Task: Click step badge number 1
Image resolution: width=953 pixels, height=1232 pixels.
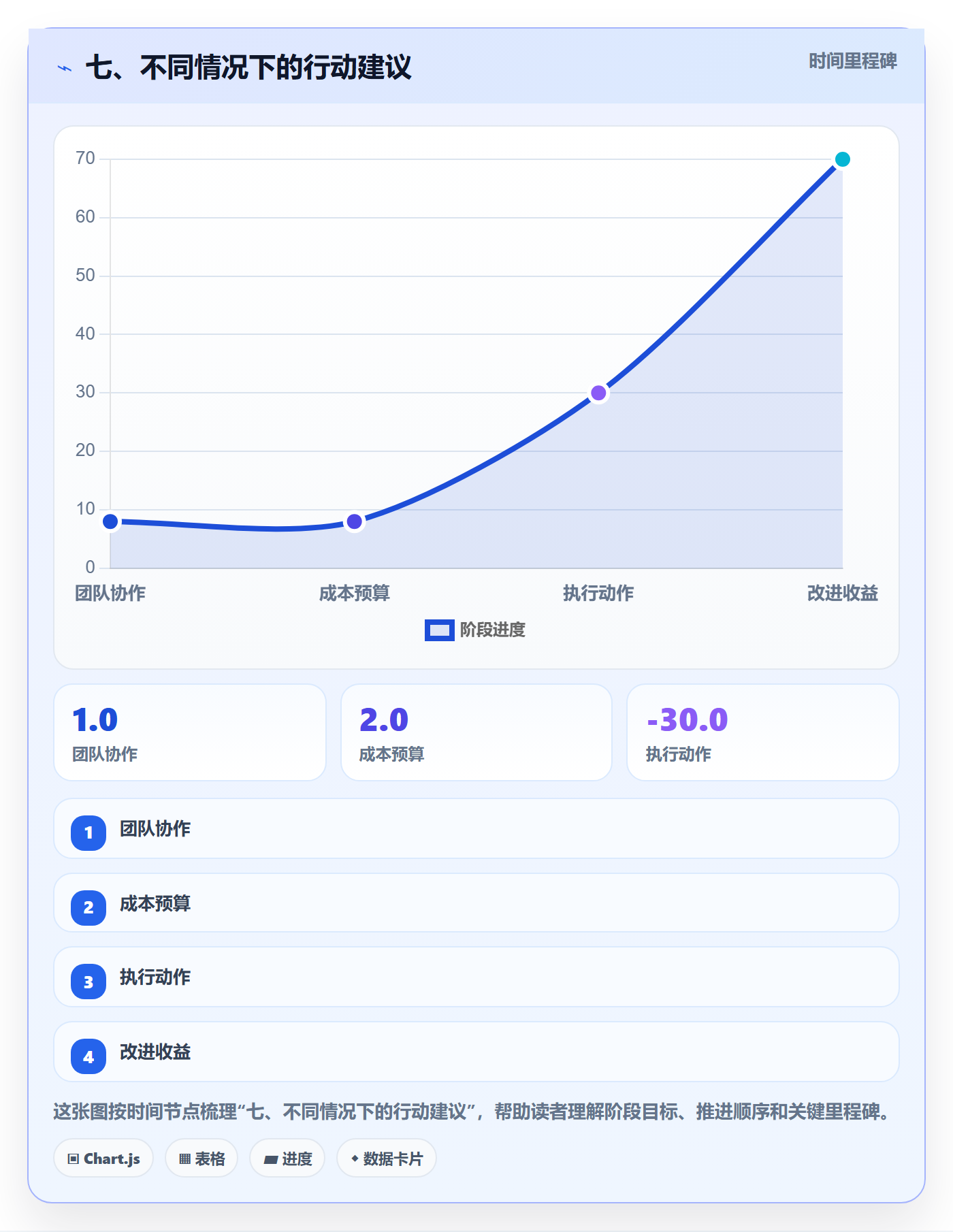Action: [x=88, y=832]
